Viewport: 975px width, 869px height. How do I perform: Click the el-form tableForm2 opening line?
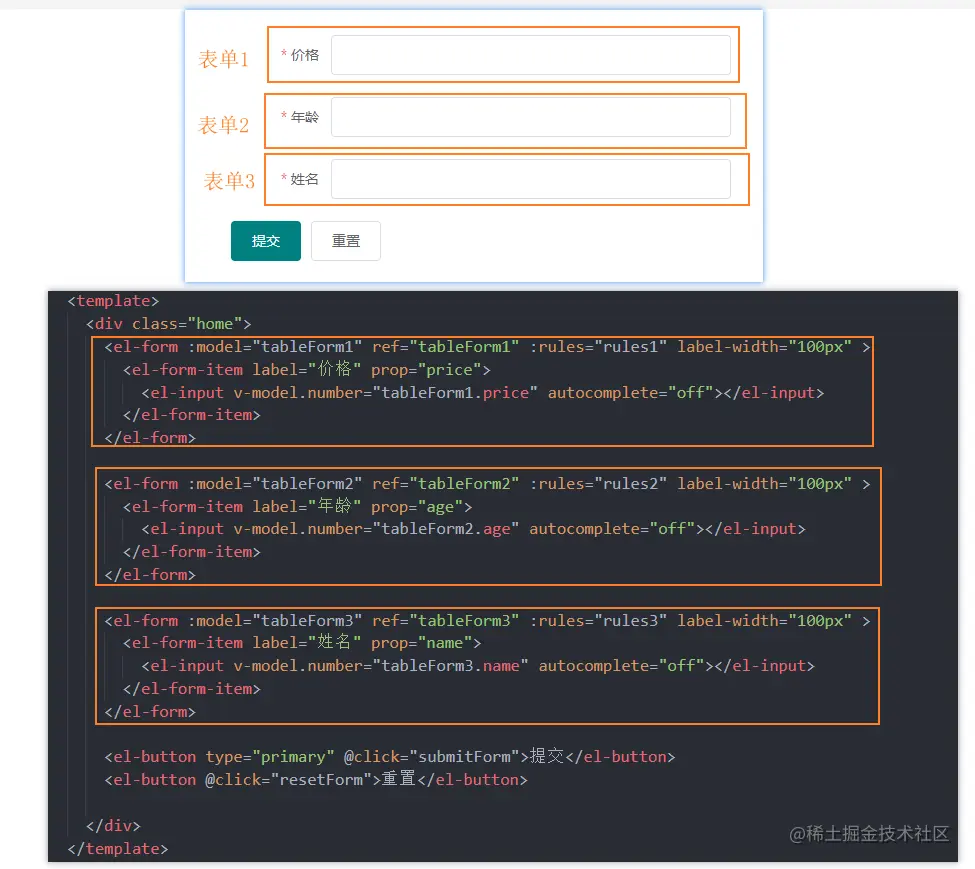click(488, 484)
